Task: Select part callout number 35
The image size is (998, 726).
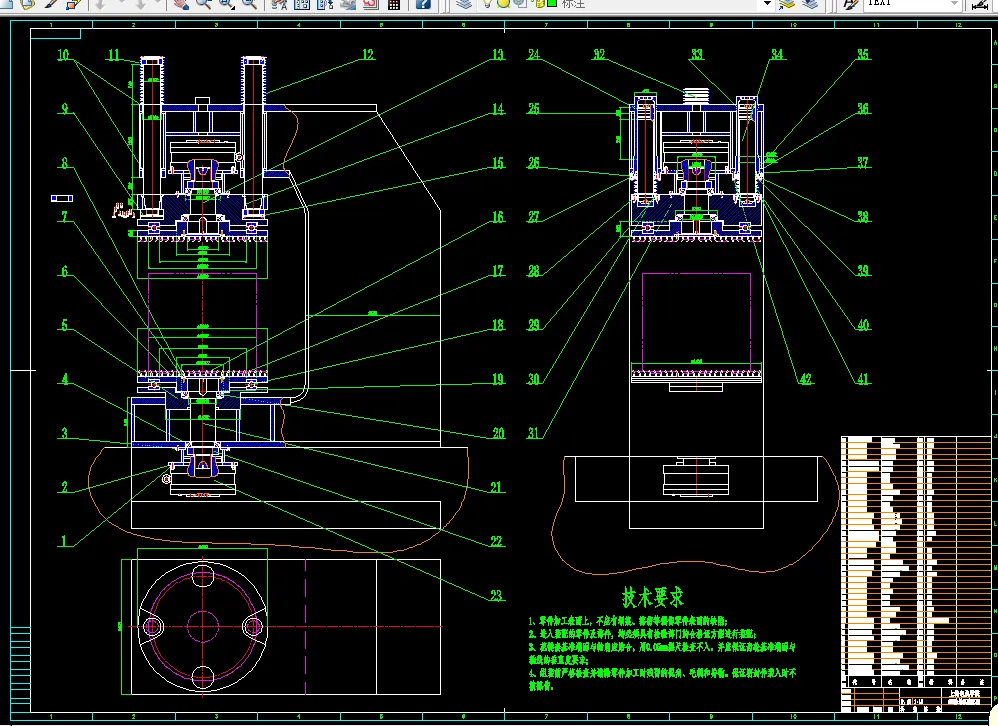Action: [x=863, y=55]
